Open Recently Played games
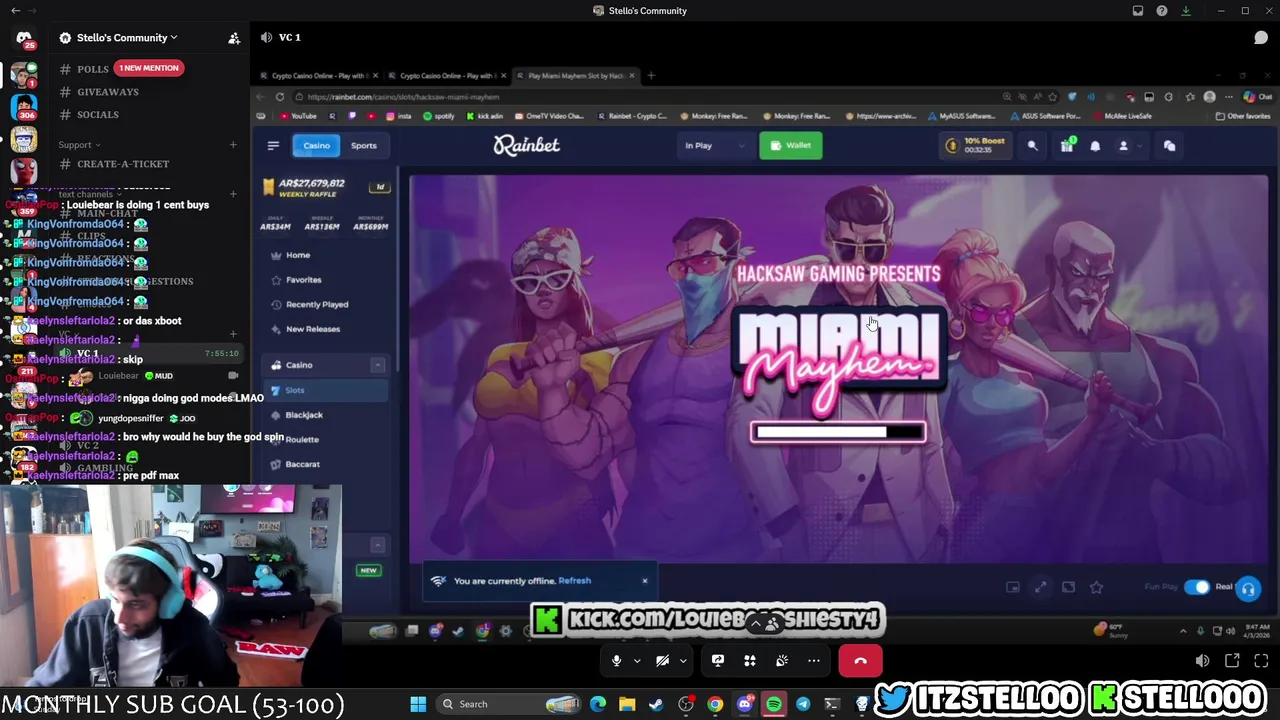The image size is (1280, 720). 316,304
